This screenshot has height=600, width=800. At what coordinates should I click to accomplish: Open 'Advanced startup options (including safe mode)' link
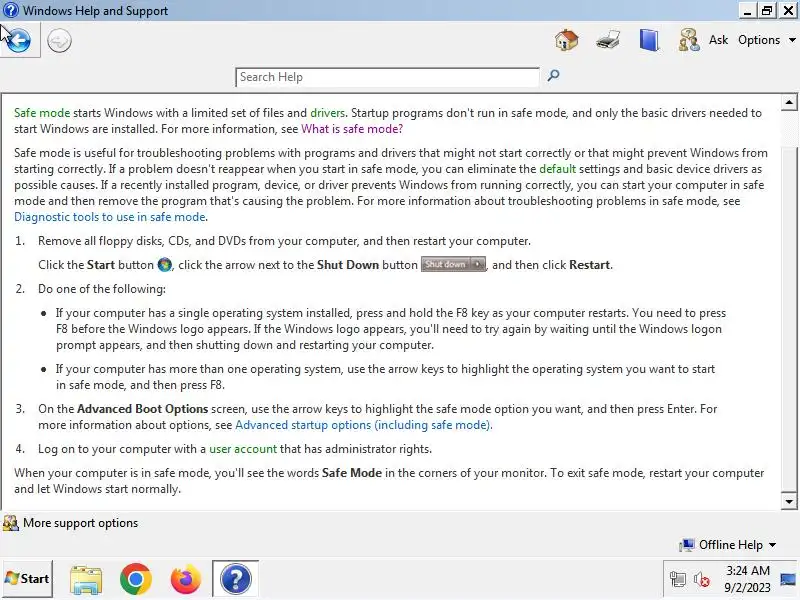click(363, 425)
